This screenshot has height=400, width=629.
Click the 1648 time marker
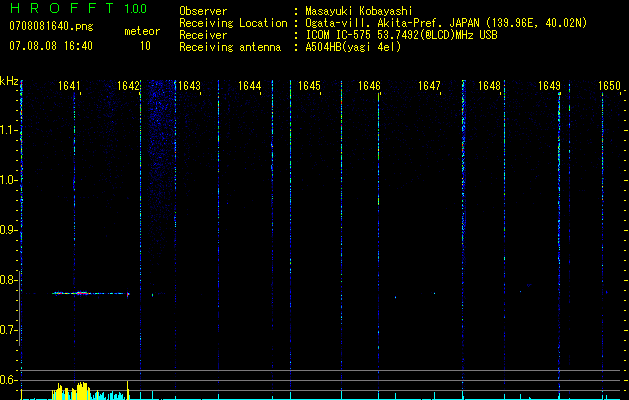[489, 86]
